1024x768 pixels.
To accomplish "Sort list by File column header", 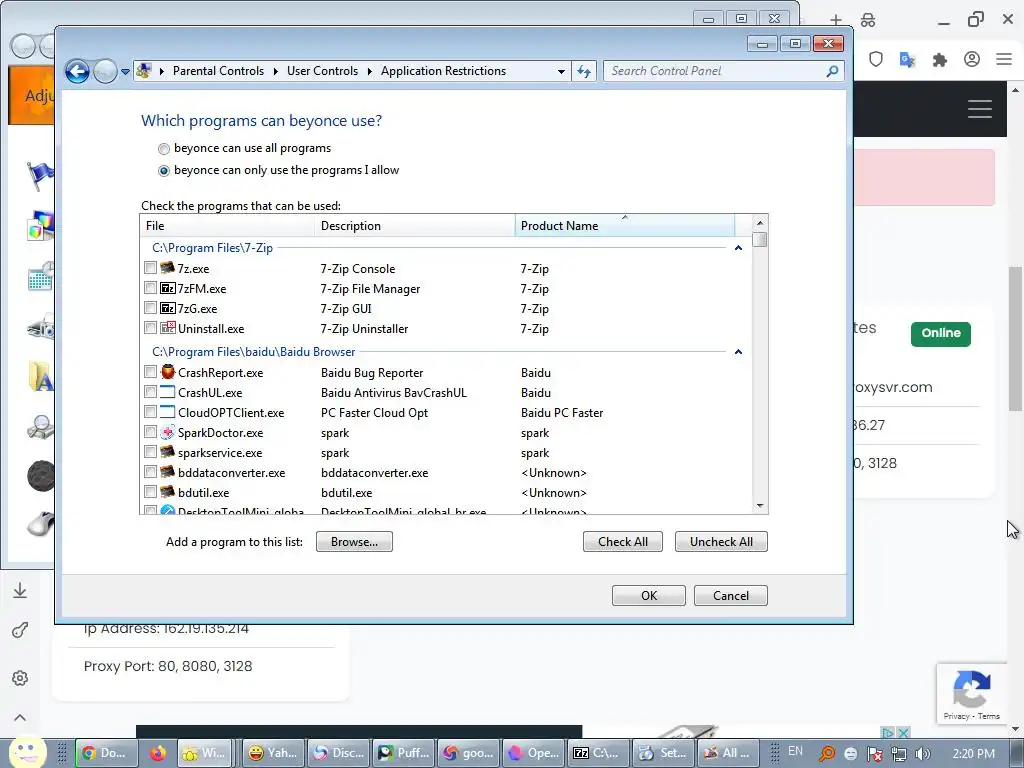I will (x=227, y=225).
